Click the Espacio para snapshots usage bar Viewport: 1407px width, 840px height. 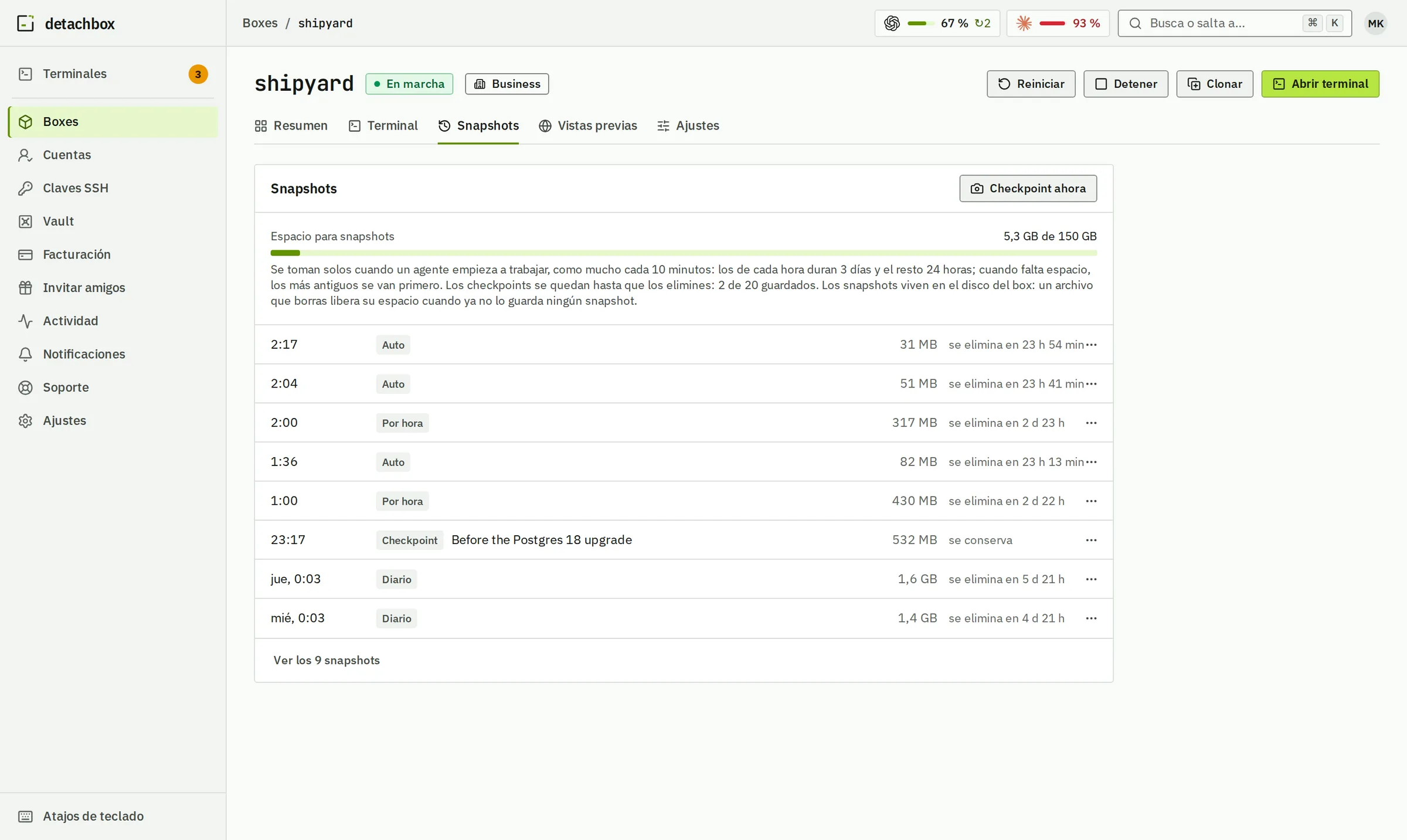684,253
